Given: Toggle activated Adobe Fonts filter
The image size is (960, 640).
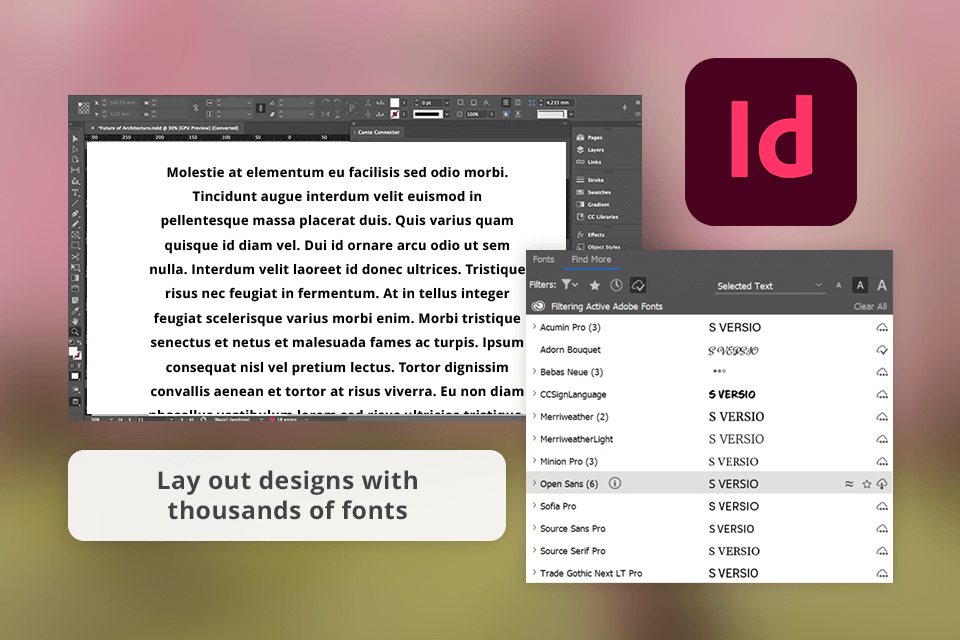Looking at the screenshot, I should click(x=638, y=285).
